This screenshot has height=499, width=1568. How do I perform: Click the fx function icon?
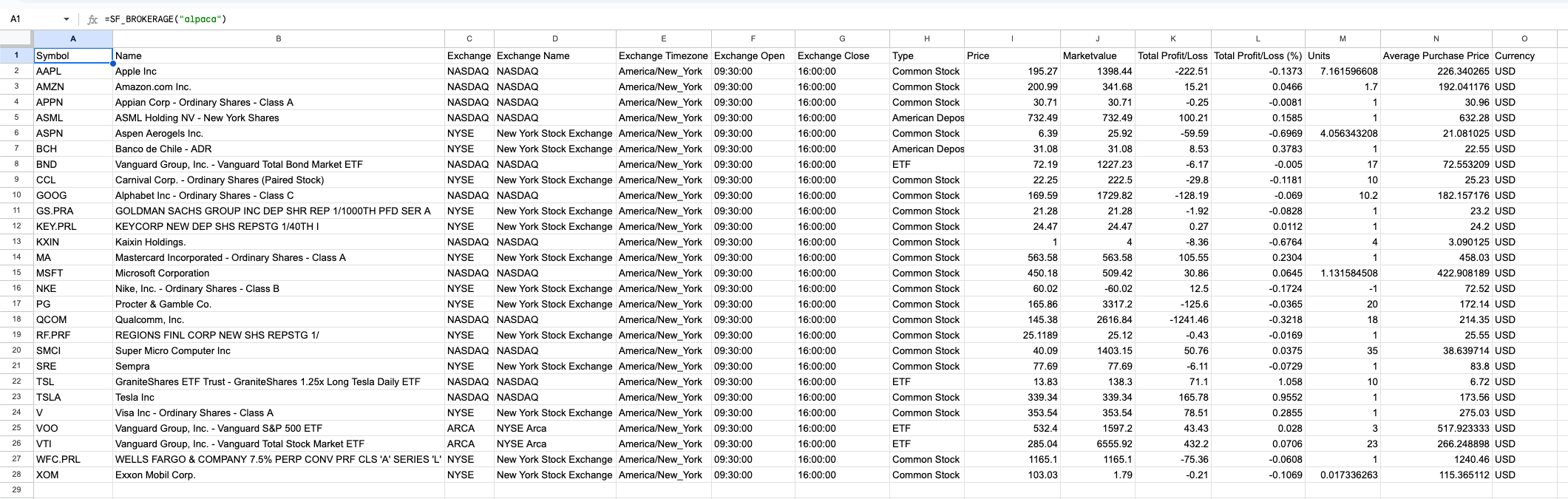click(x=92, y=19)
